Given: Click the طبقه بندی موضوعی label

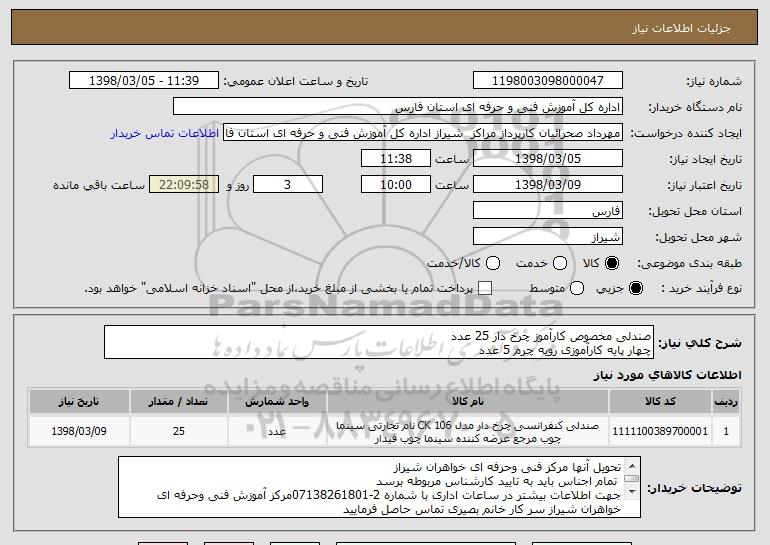Looking at the screenshot, I should click(x=689, y=263).
